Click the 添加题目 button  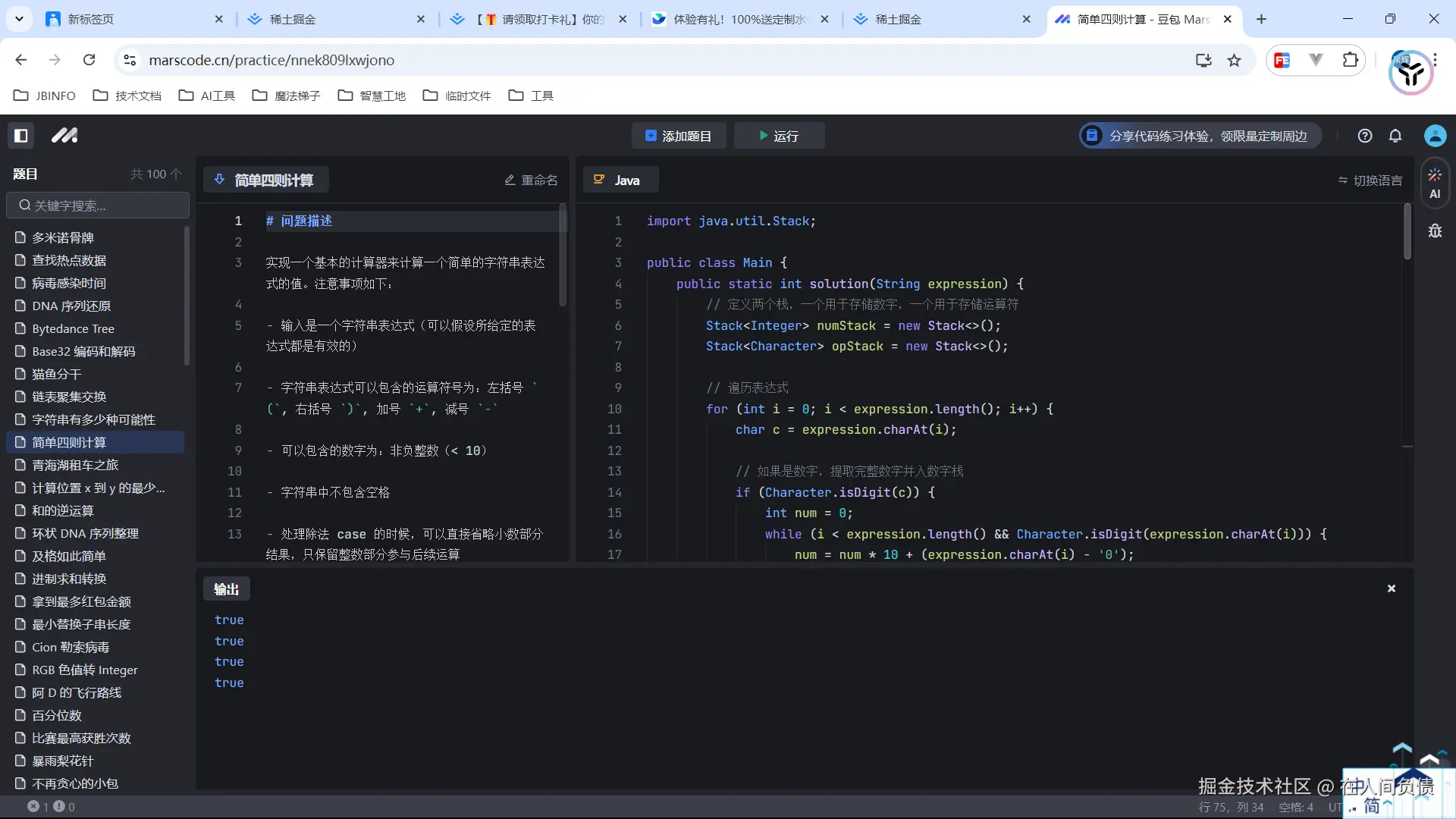678,136
